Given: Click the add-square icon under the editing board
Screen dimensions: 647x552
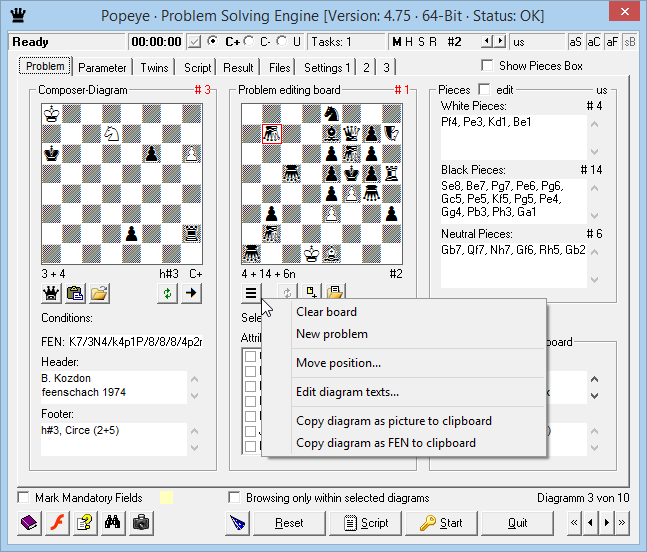Looking at the screenshot, I should pos(311,292).
